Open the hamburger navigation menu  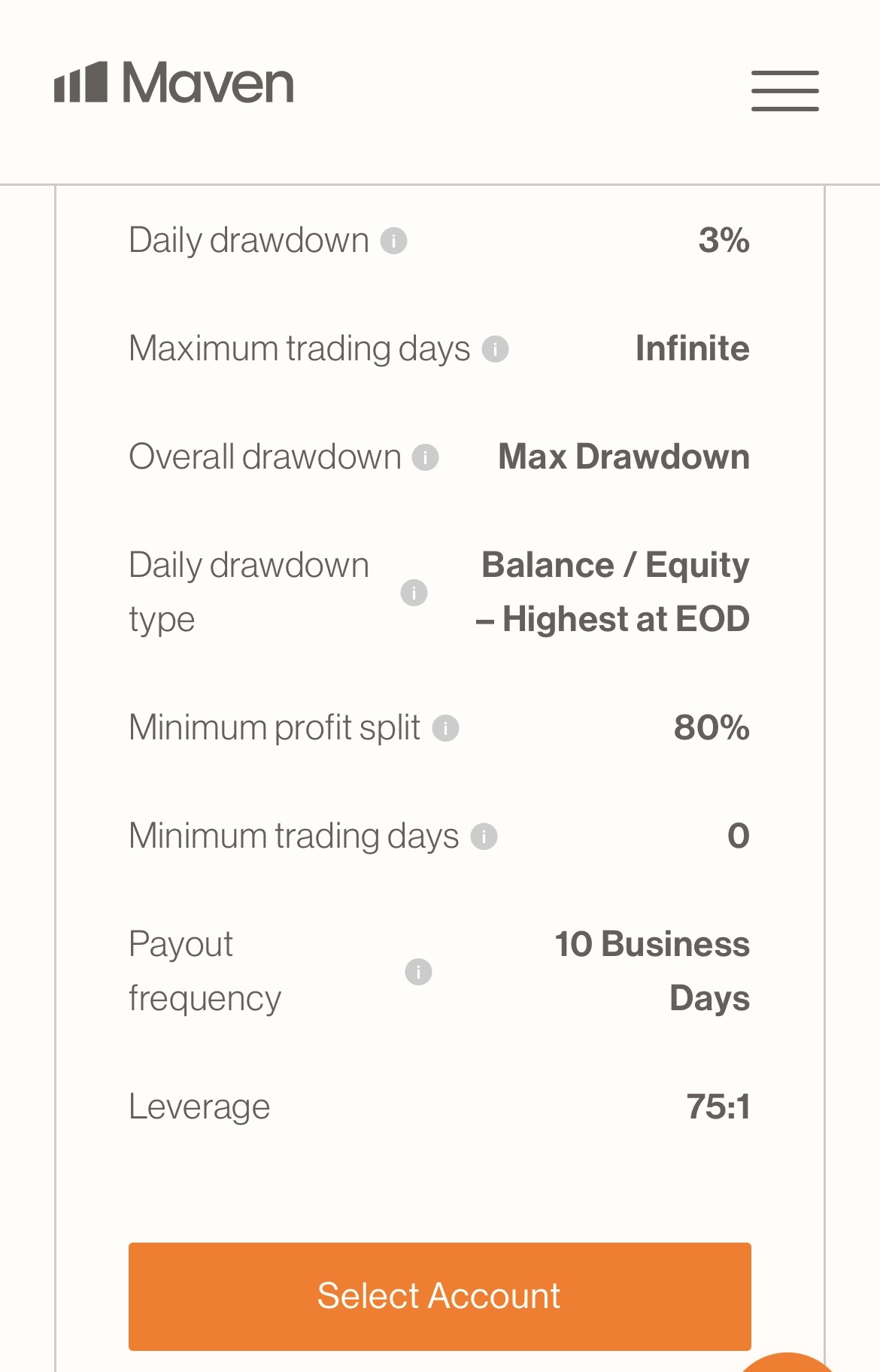tap(784, 91)
